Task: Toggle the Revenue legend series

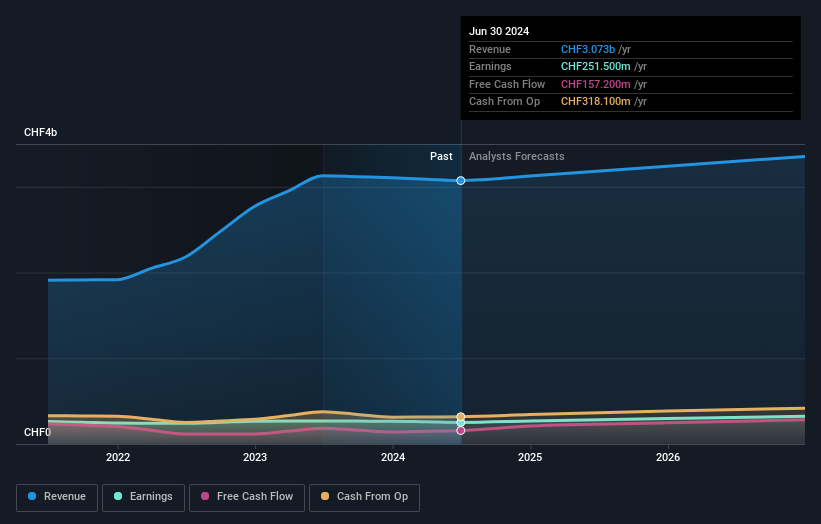Action: click(57, 497)
